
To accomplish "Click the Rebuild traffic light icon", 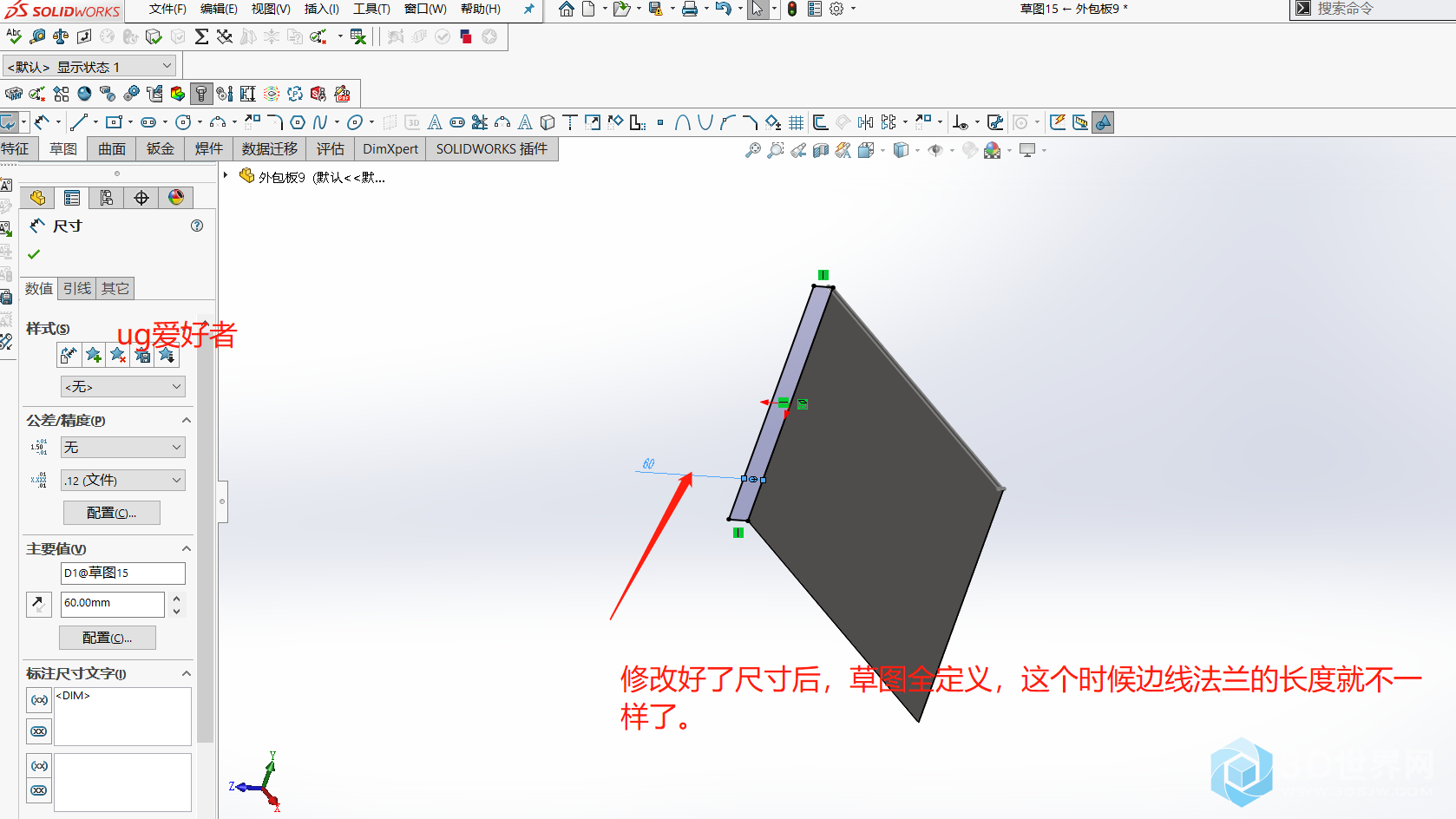I will pos(792,9).
